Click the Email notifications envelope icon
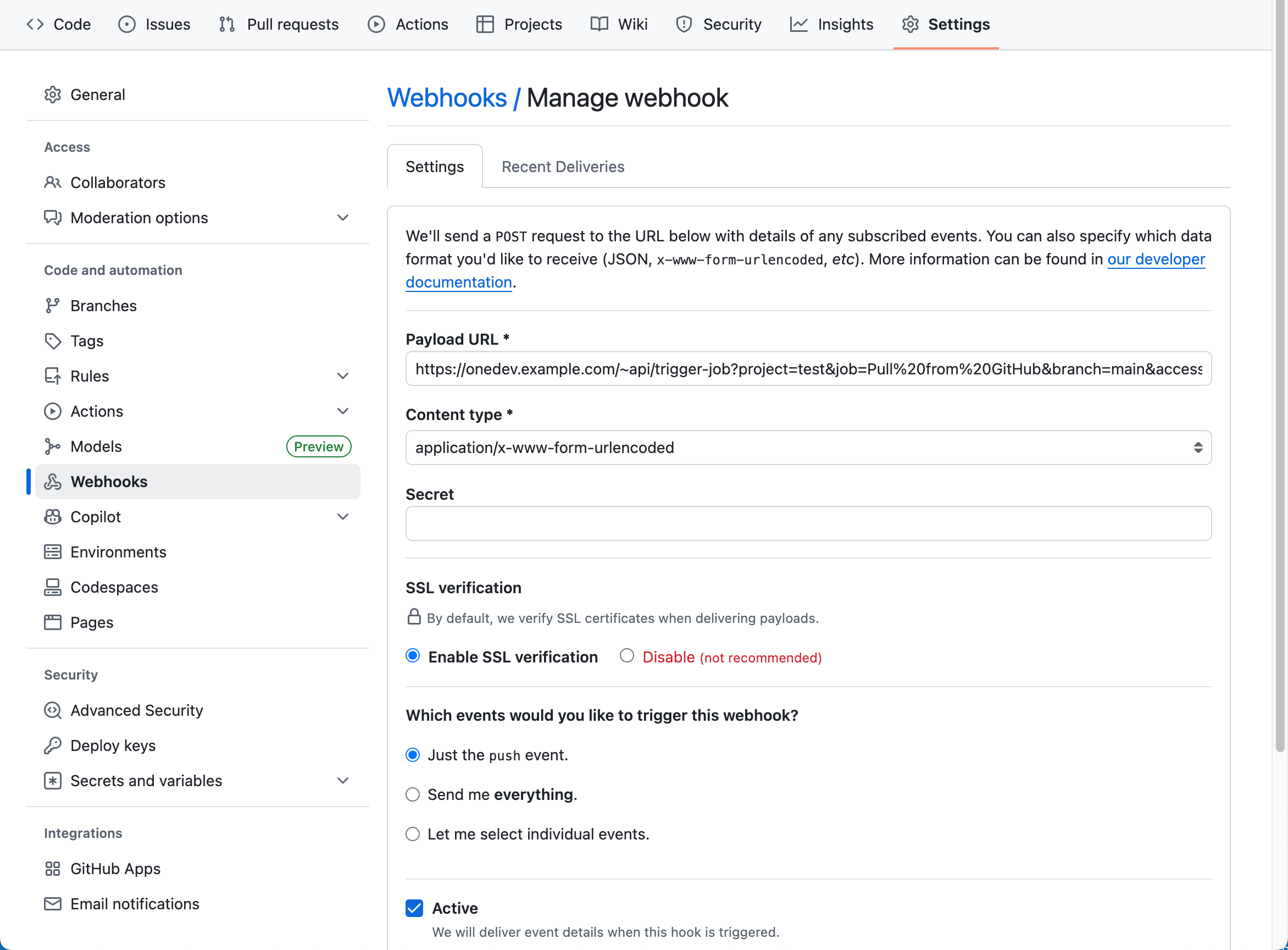The image size is (1288, 950). click(52, 904)
